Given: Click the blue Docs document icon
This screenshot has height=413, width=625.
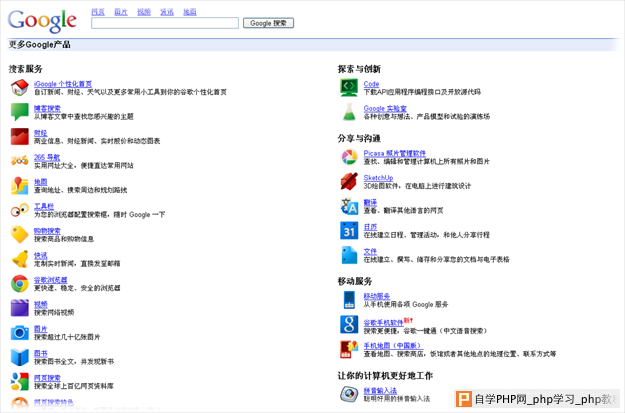Looking at the screenshot, I should click(x=349, y=255).
